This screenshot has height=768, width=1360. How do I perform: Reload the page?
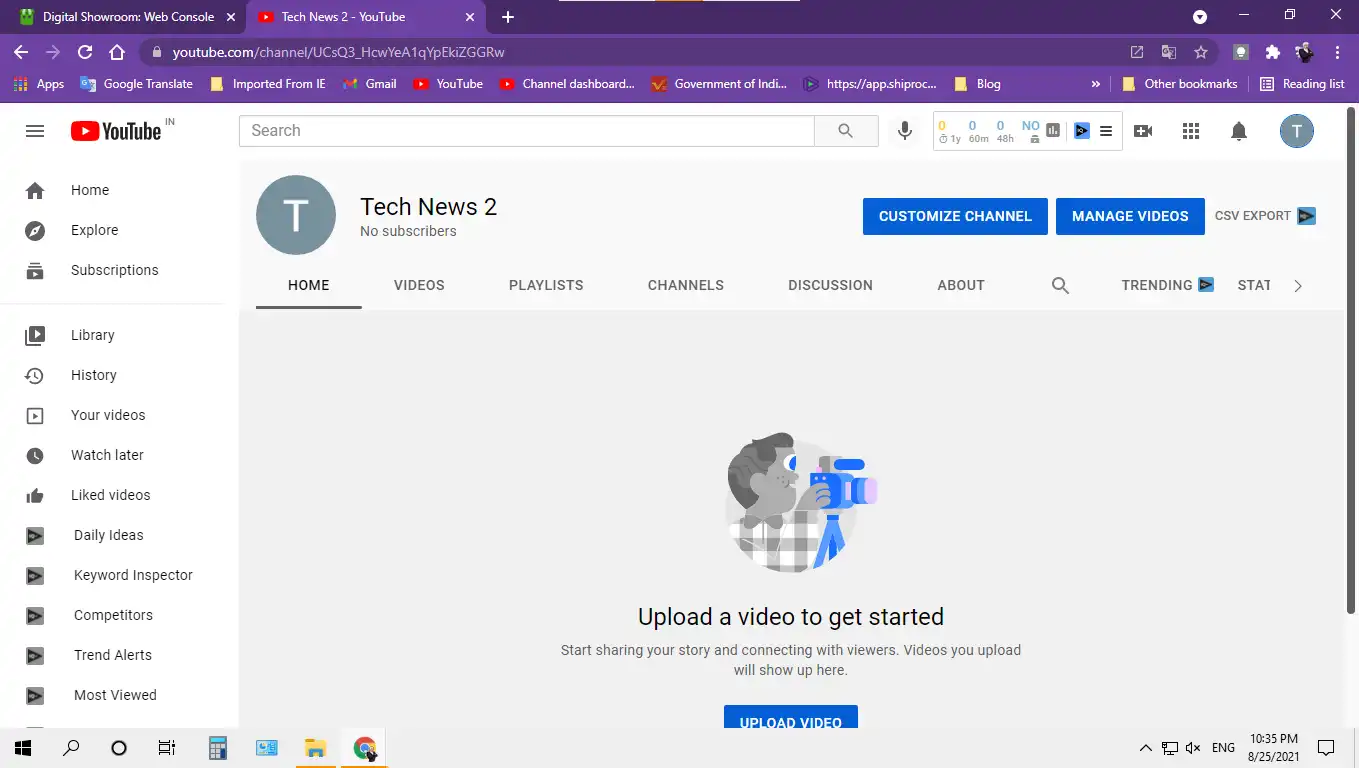point(85,52)
